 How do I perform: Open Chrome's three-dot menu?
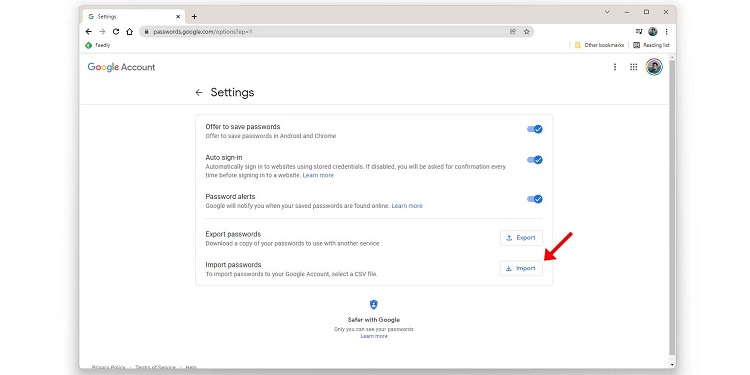point(666,32)
